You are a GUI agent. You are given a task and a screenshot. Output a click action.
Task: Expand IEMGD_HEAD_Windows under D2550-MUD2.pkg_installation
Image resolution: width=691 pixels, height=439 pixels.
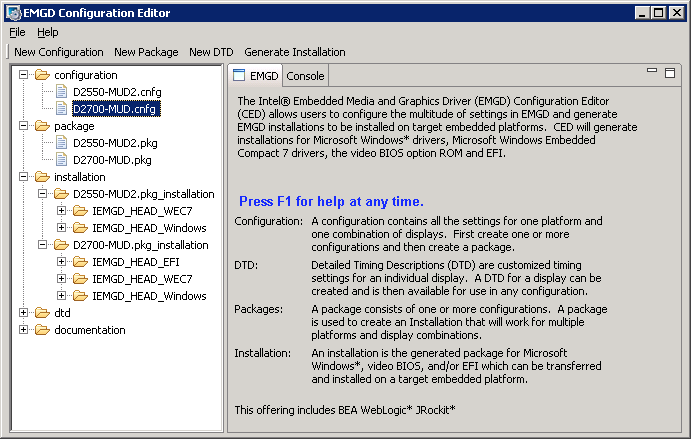(x=61, y=228)
